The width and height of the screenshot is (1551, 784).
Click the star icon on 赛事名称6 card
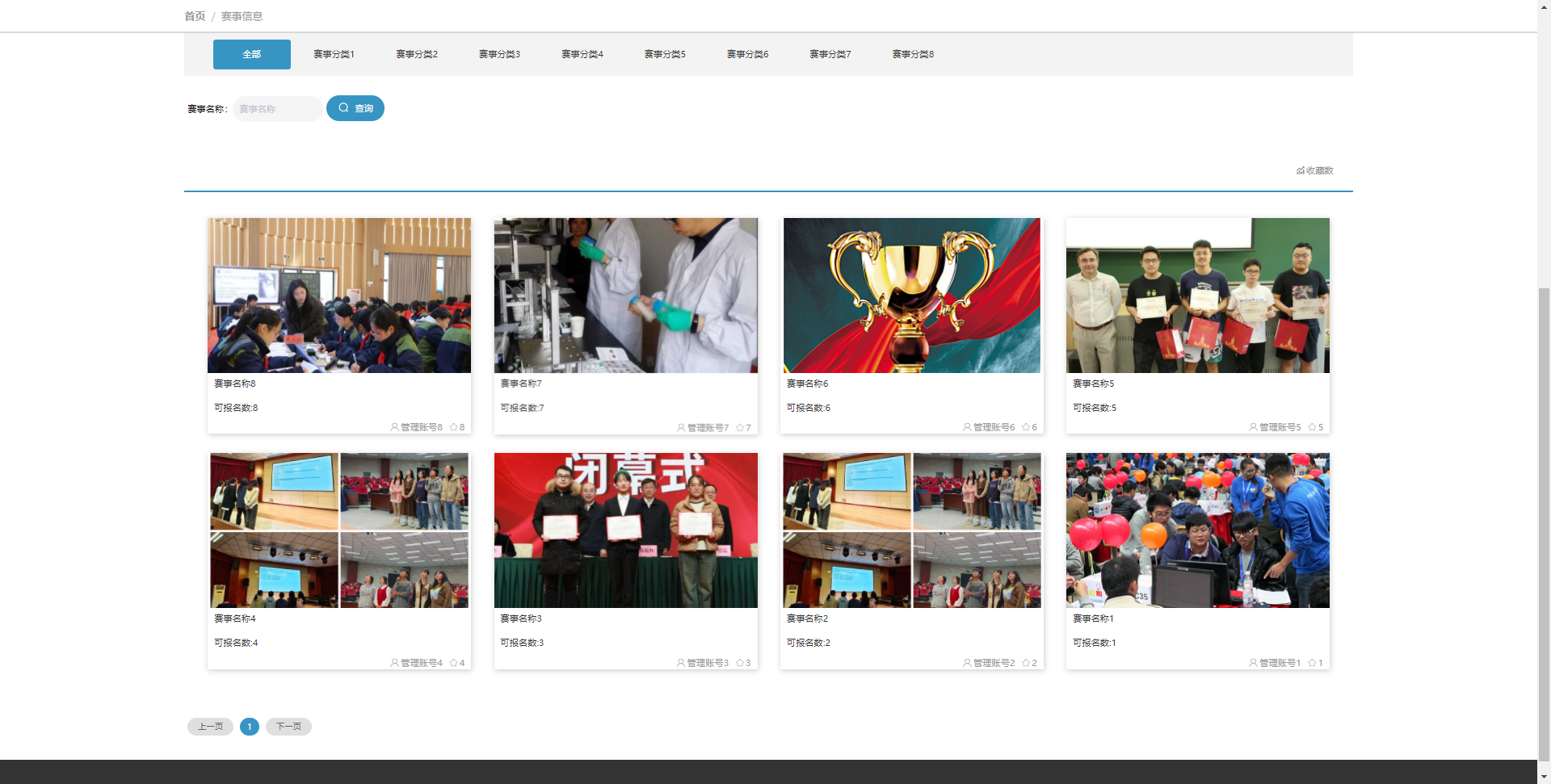tap(1026, 427)
